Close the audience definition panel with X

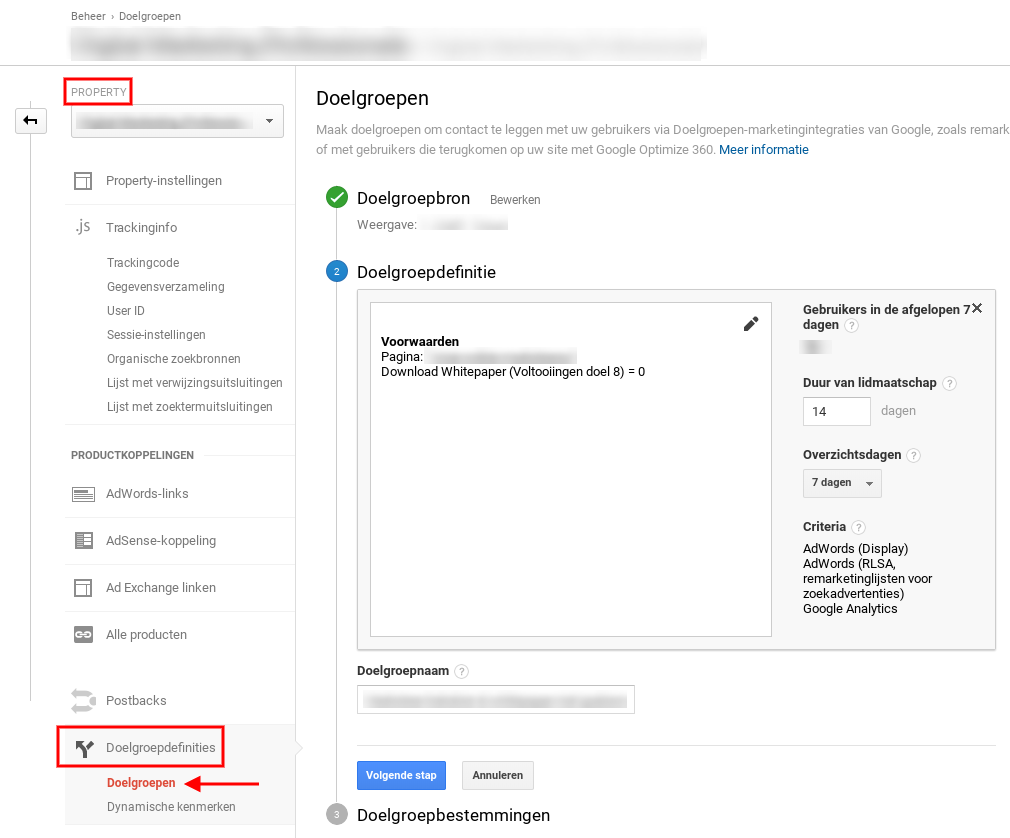[x=977, y=308]
